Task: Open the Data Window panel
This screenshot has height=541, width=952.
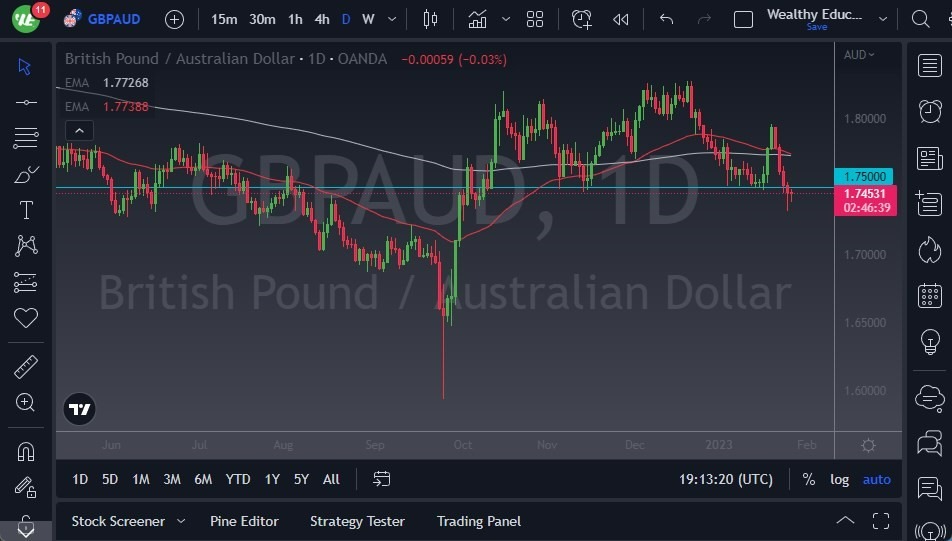Action: pyautogui.click(x=930, y=203)
